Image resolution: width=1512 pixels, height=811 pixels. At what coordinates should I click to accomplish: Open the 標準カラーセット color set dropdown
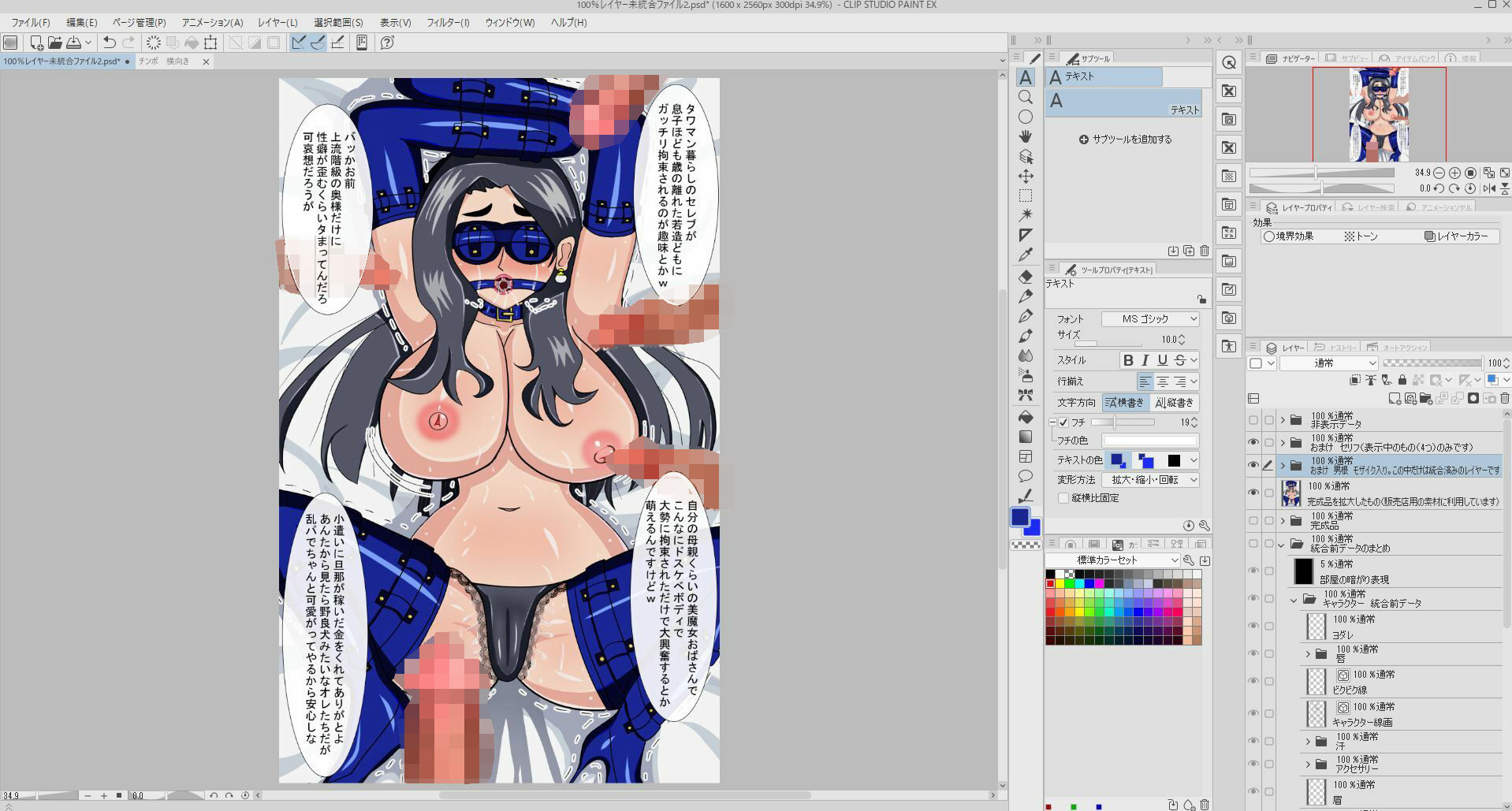pos(1112,560)
